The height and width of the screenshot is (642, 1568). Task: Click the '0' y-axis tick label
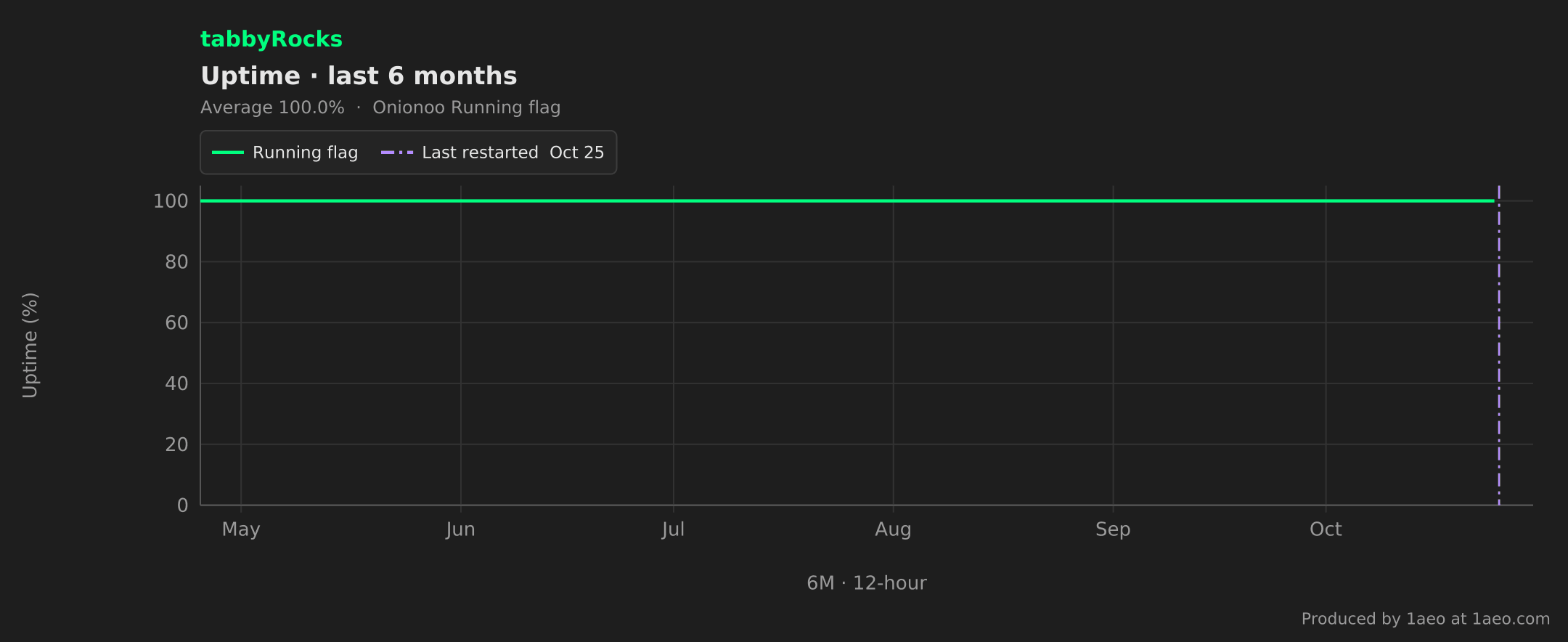click(x=183, y=505)
